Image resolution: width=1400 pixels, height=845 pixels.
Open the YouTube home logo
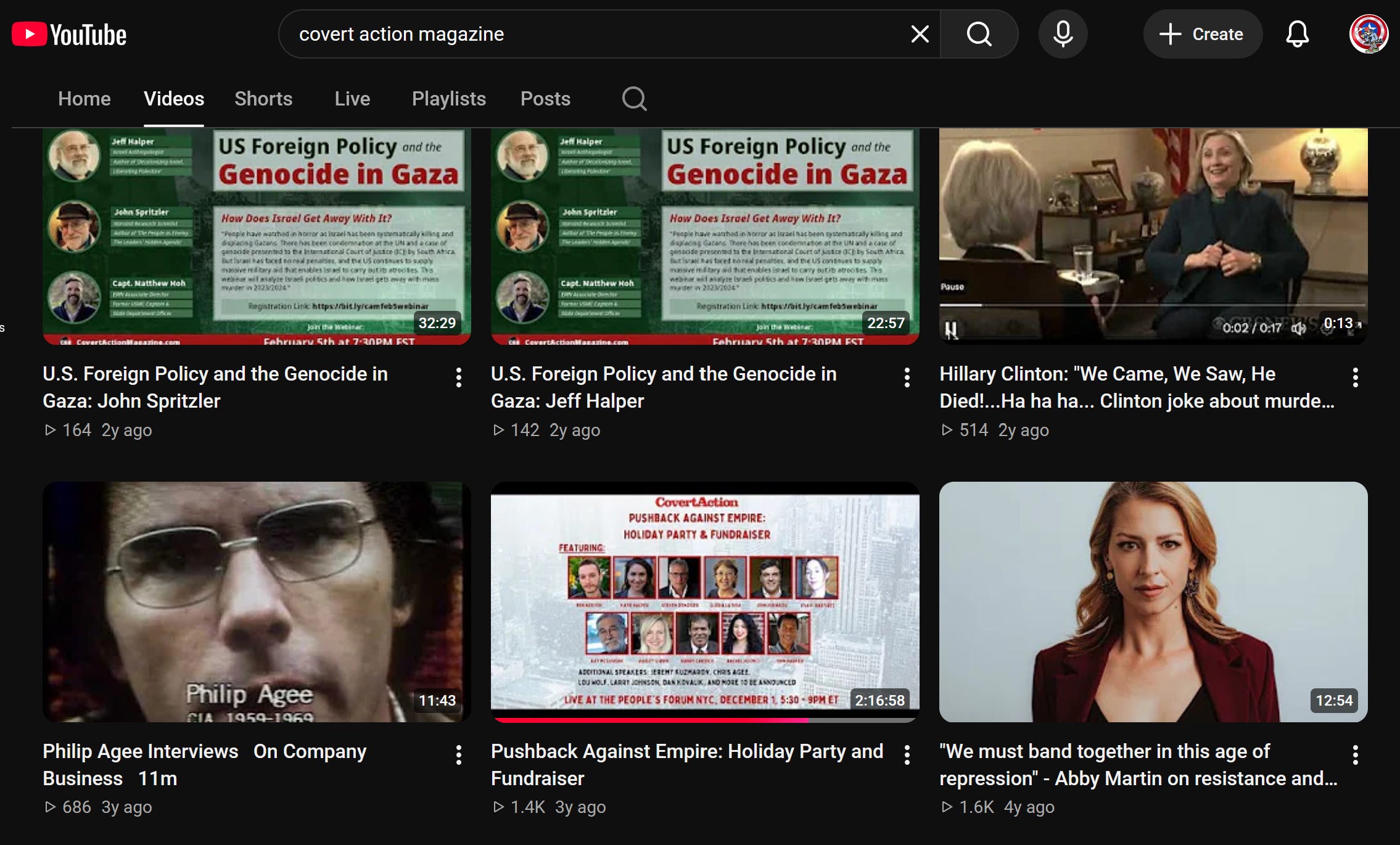coord(69,35)
